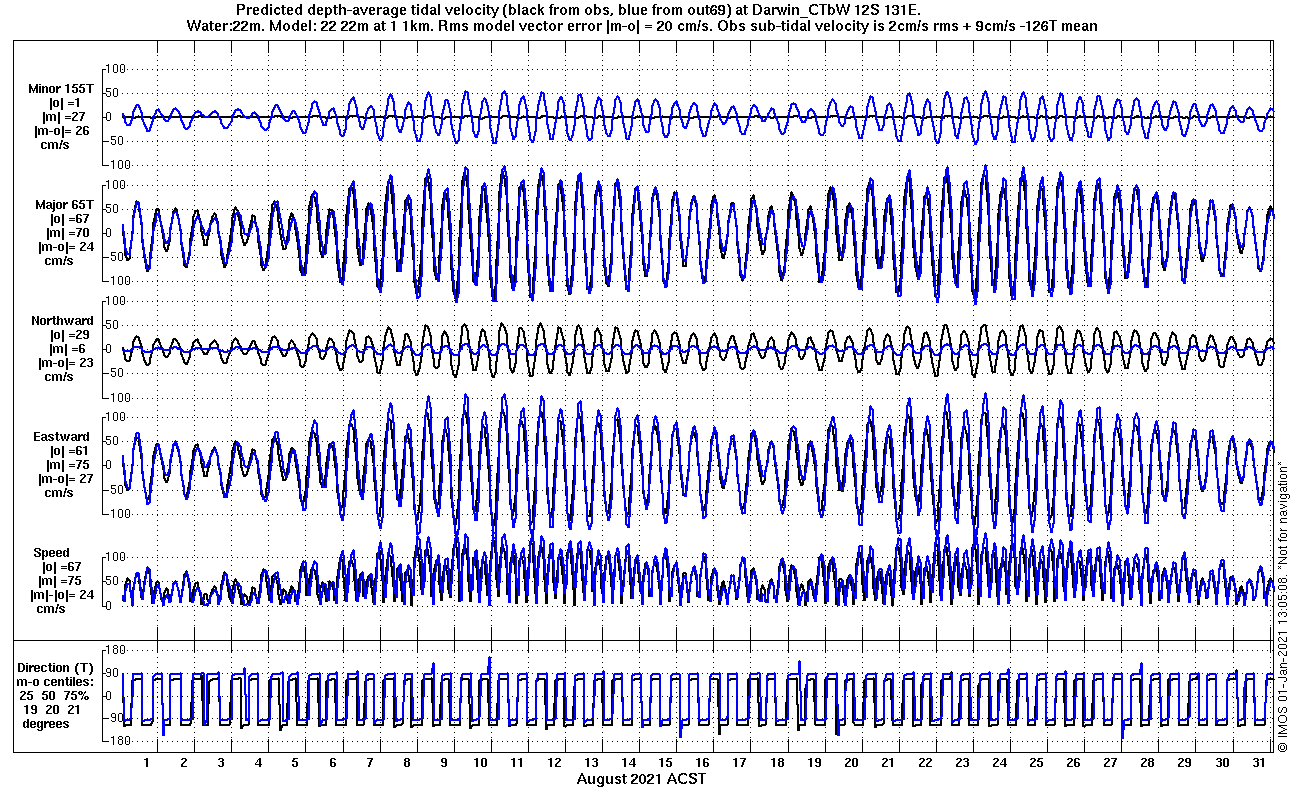Click day tick label '31' on the time axis
Viewport: 1300px width, 800px height.
[x=1258, y=763]
